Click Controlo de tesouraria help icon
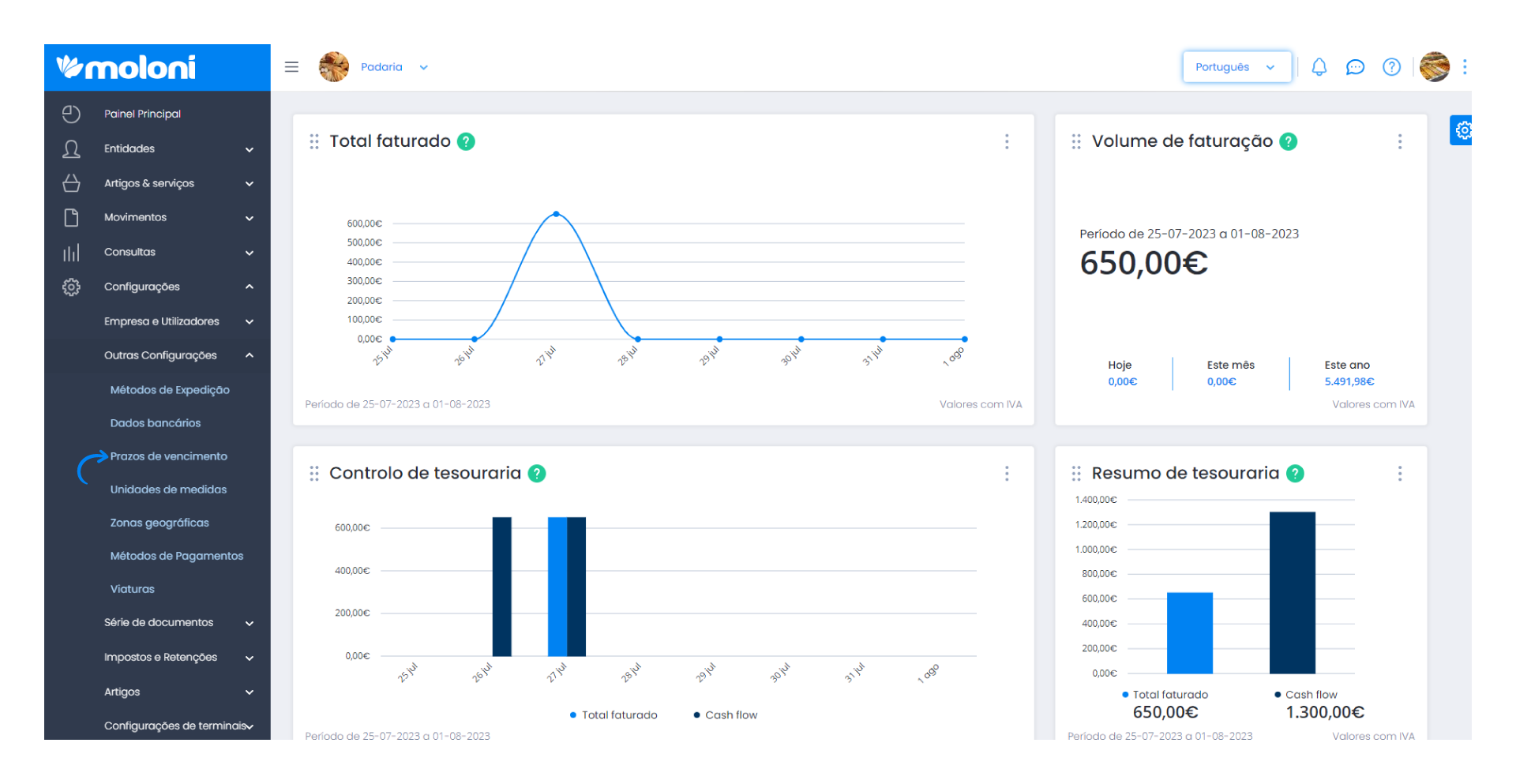Screen dimensions: 1516x784 (x=537, y=474)
